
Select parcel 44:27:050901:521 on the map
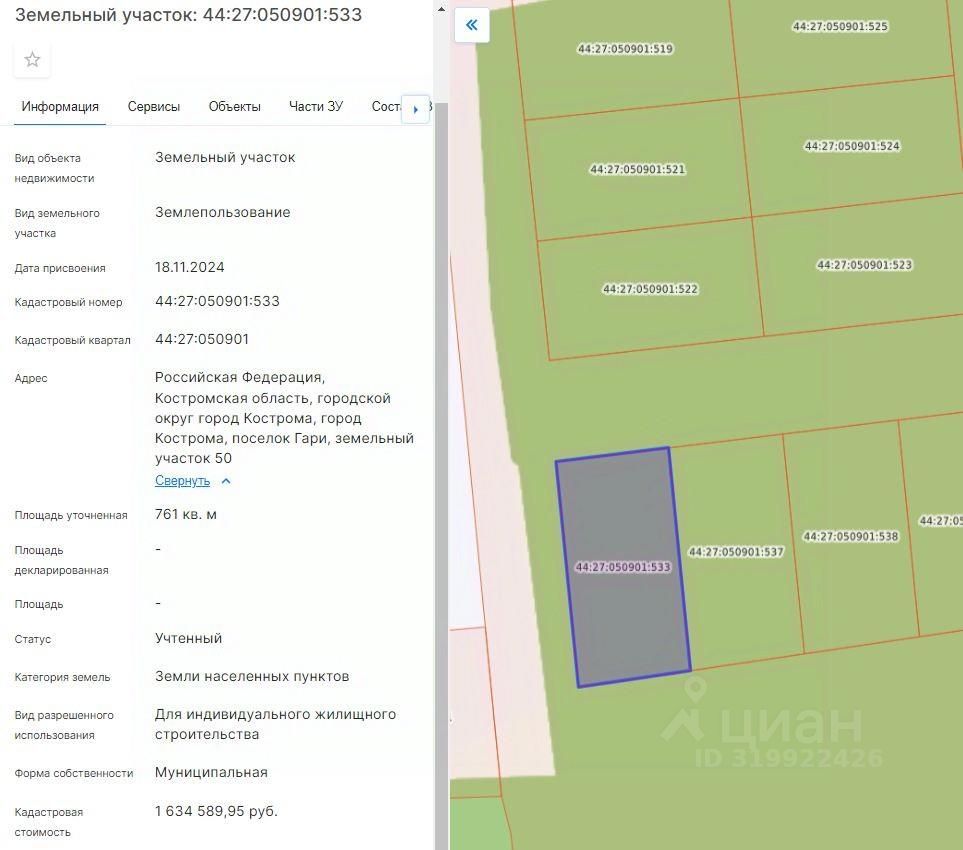[x=637, y=169]
